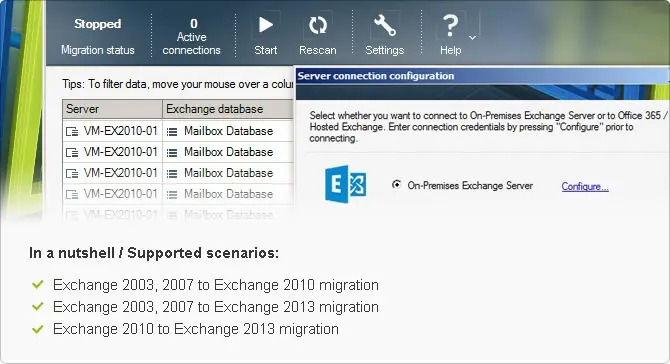The image size is (670, 364).
Task: Click the Exchange logo icon
Action: (345, 184)
